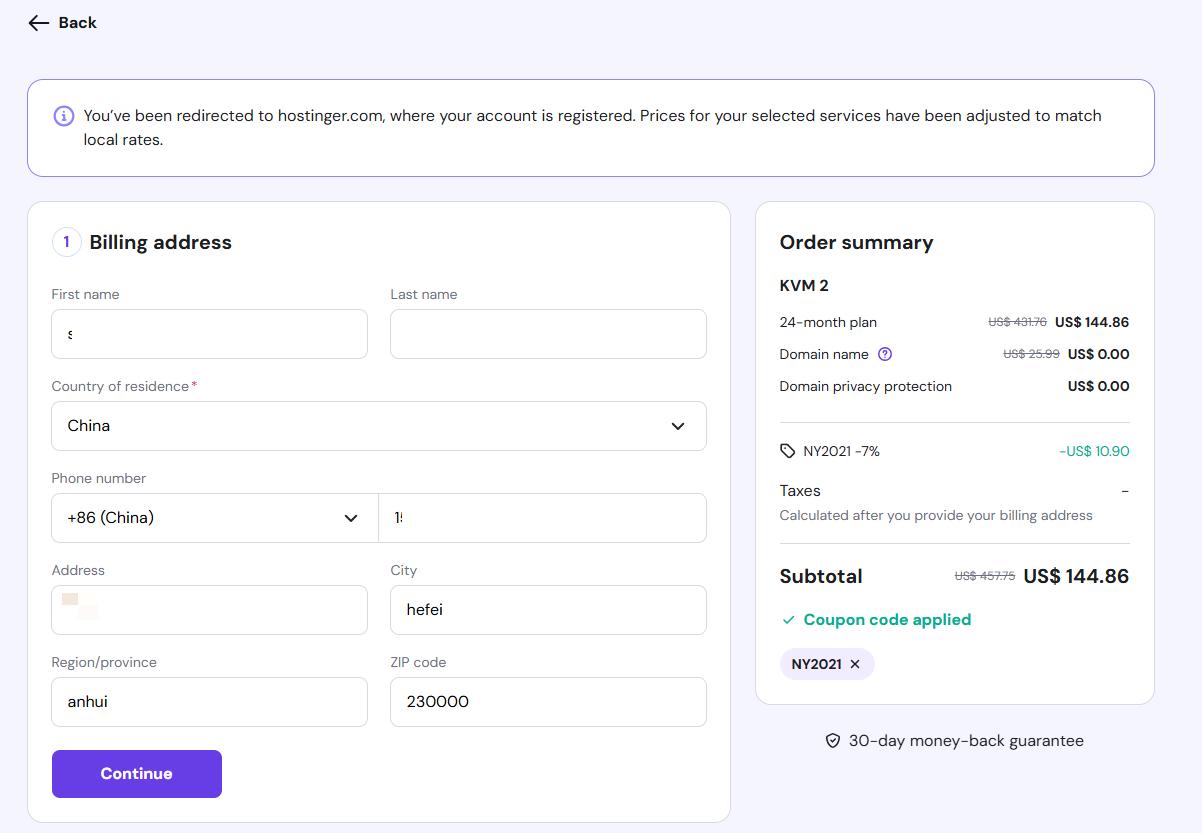
Task: Expand the +86 (China) phone code dropdown
Action: 214,518
